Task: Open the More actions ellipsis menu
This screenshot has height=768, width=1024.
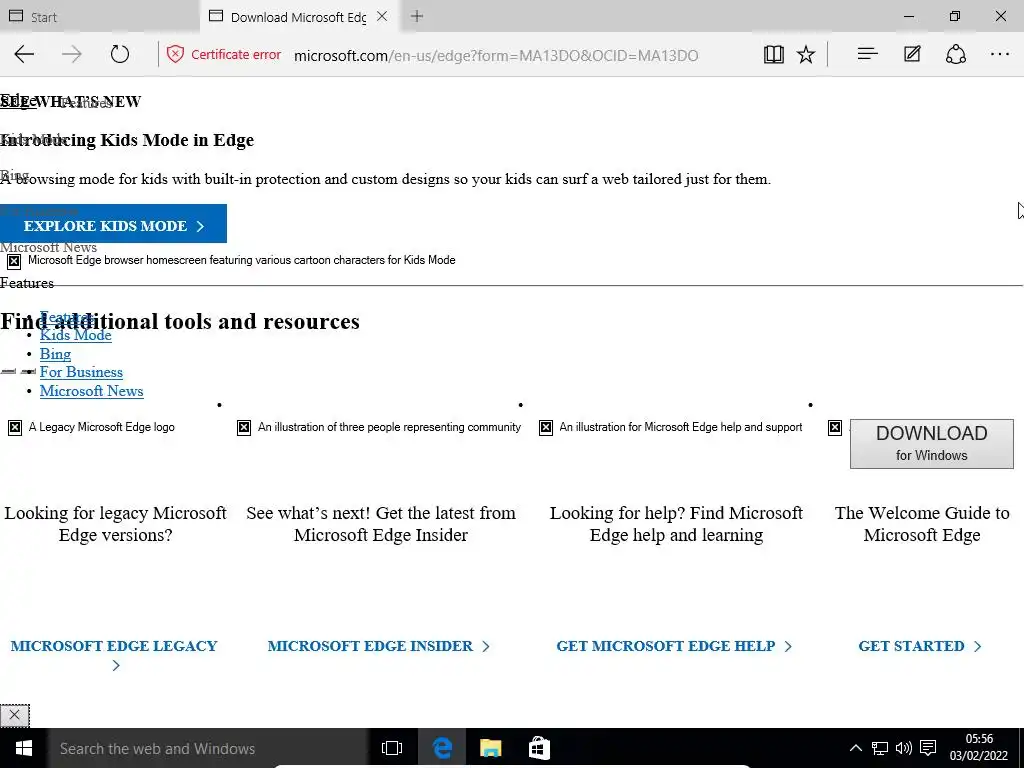Action: click(x=1000, y=54)
